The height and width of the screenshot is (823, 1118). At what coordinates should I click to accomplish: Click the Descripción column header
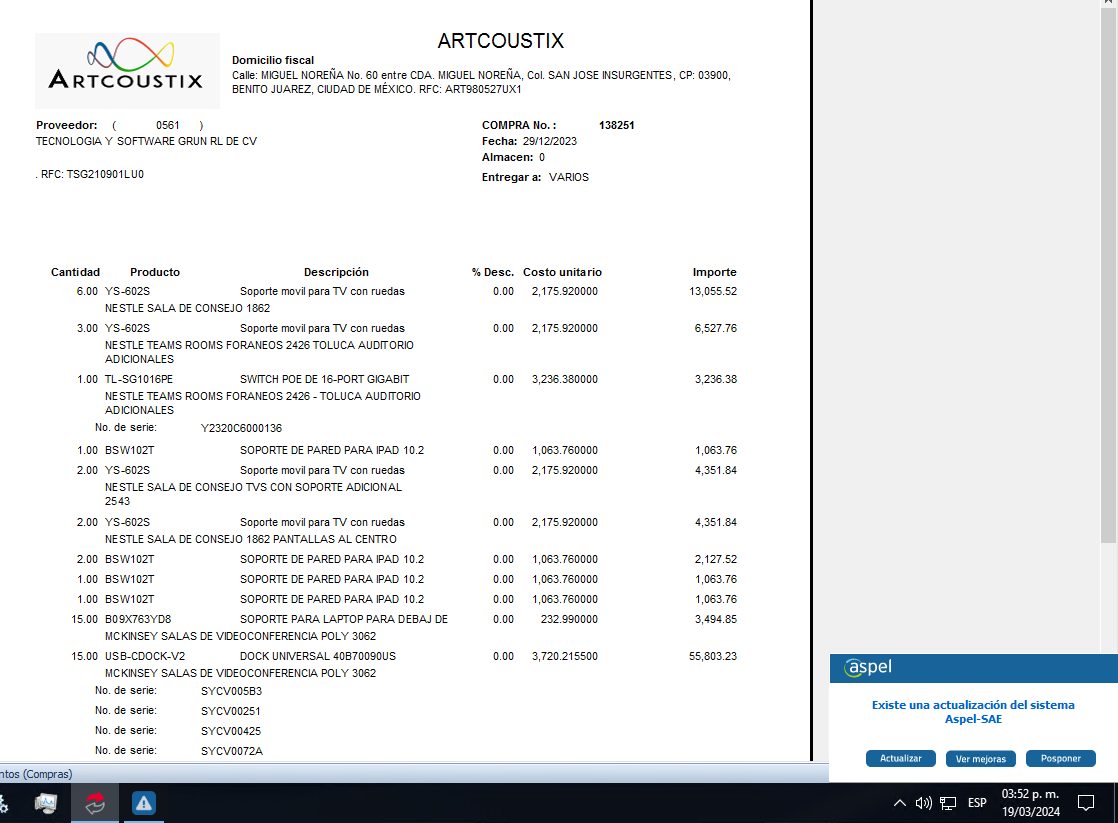click(x=336, y=272)
